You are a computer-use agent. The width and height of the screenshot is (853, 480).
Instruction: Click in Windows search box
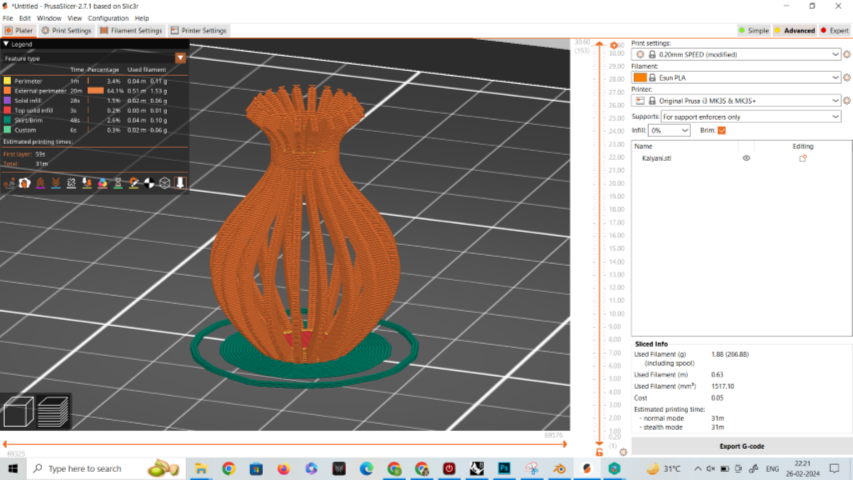click(105, 469)
